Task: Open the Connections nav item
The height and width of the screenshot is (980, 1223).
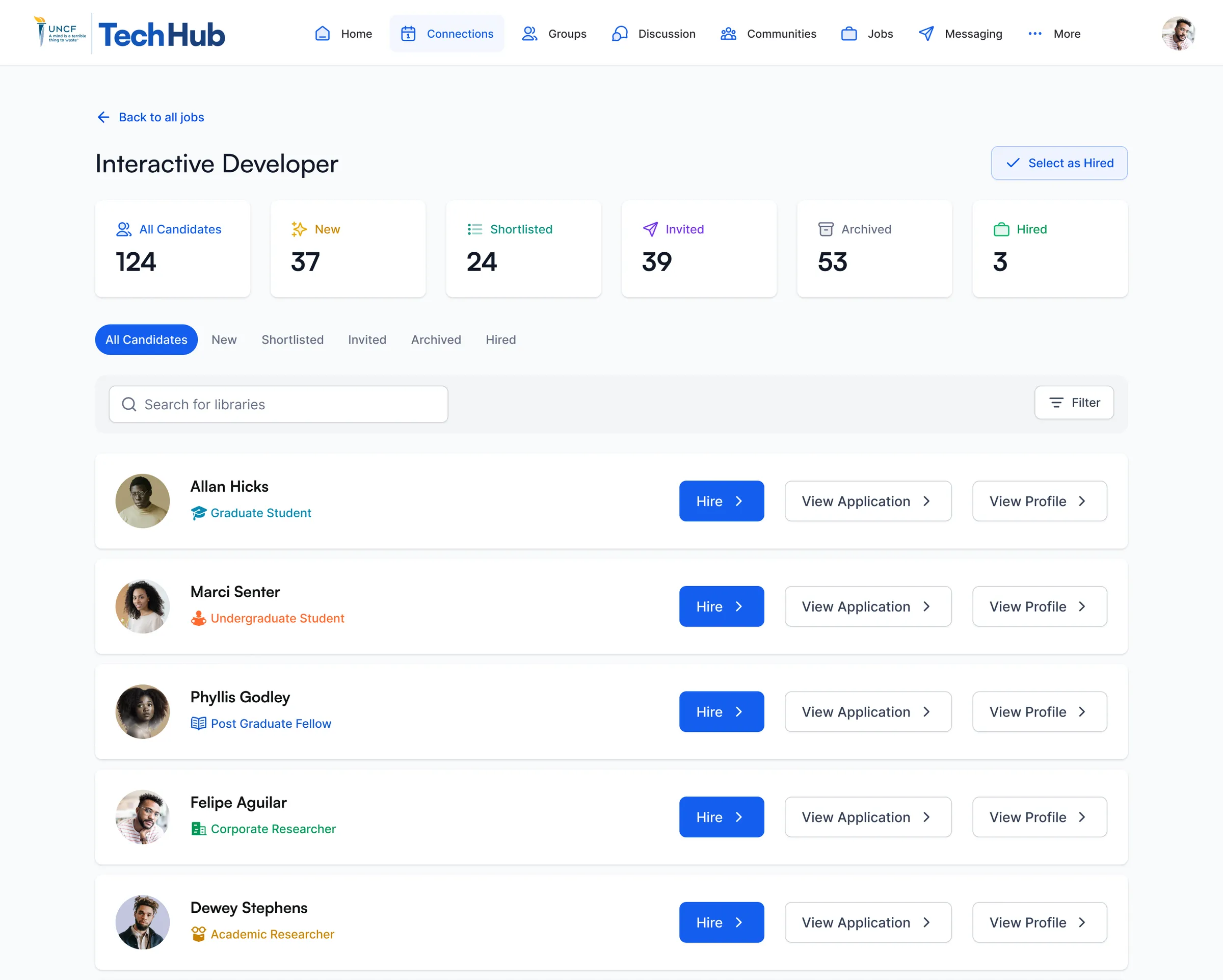Action: 446,34
